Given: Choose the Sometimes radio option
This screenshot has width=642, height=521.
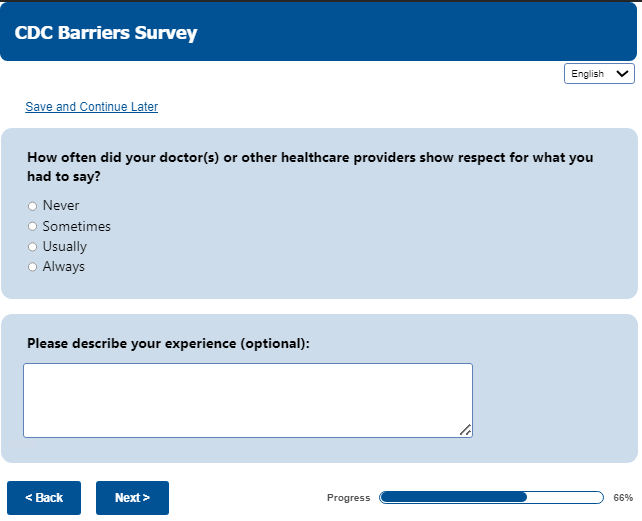Looking at the screenshot, I should [x=32, y=227].
